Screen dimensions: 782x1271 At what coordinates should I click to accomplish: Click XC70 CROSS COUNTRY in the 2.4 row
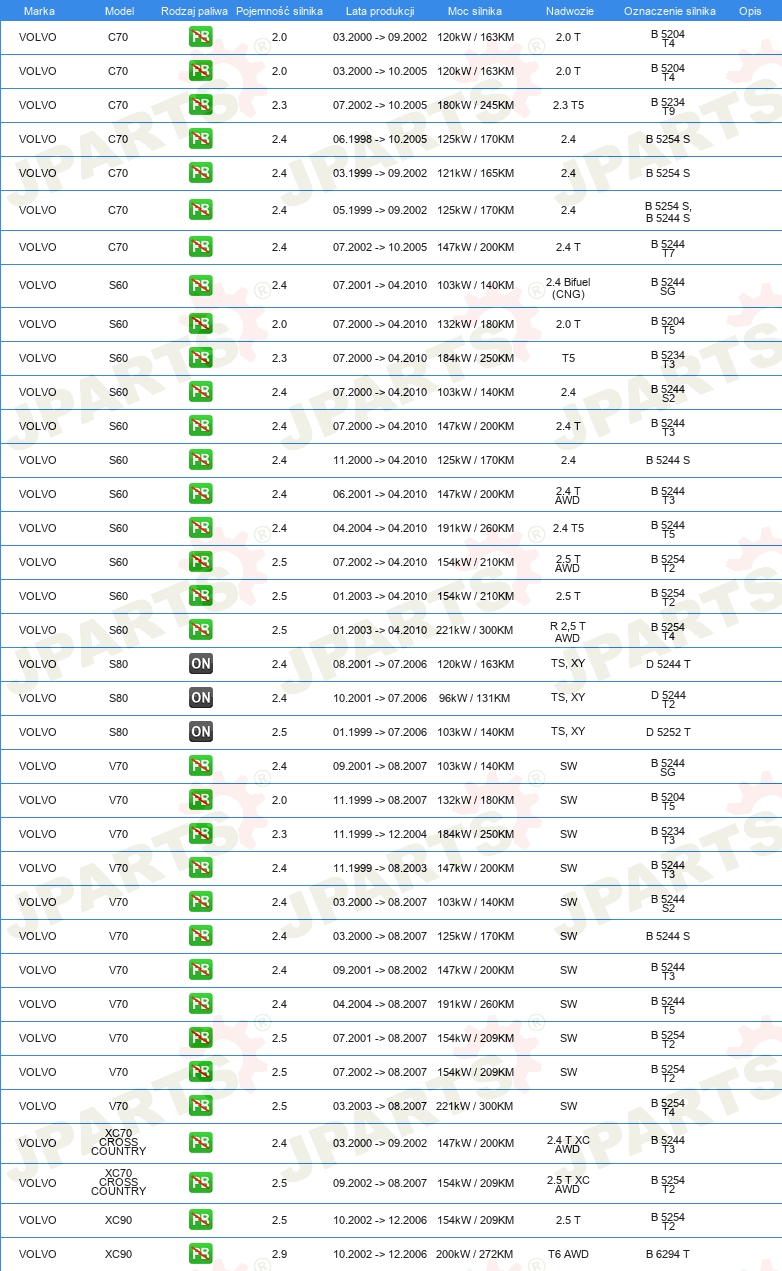[x=118, y=1142]
